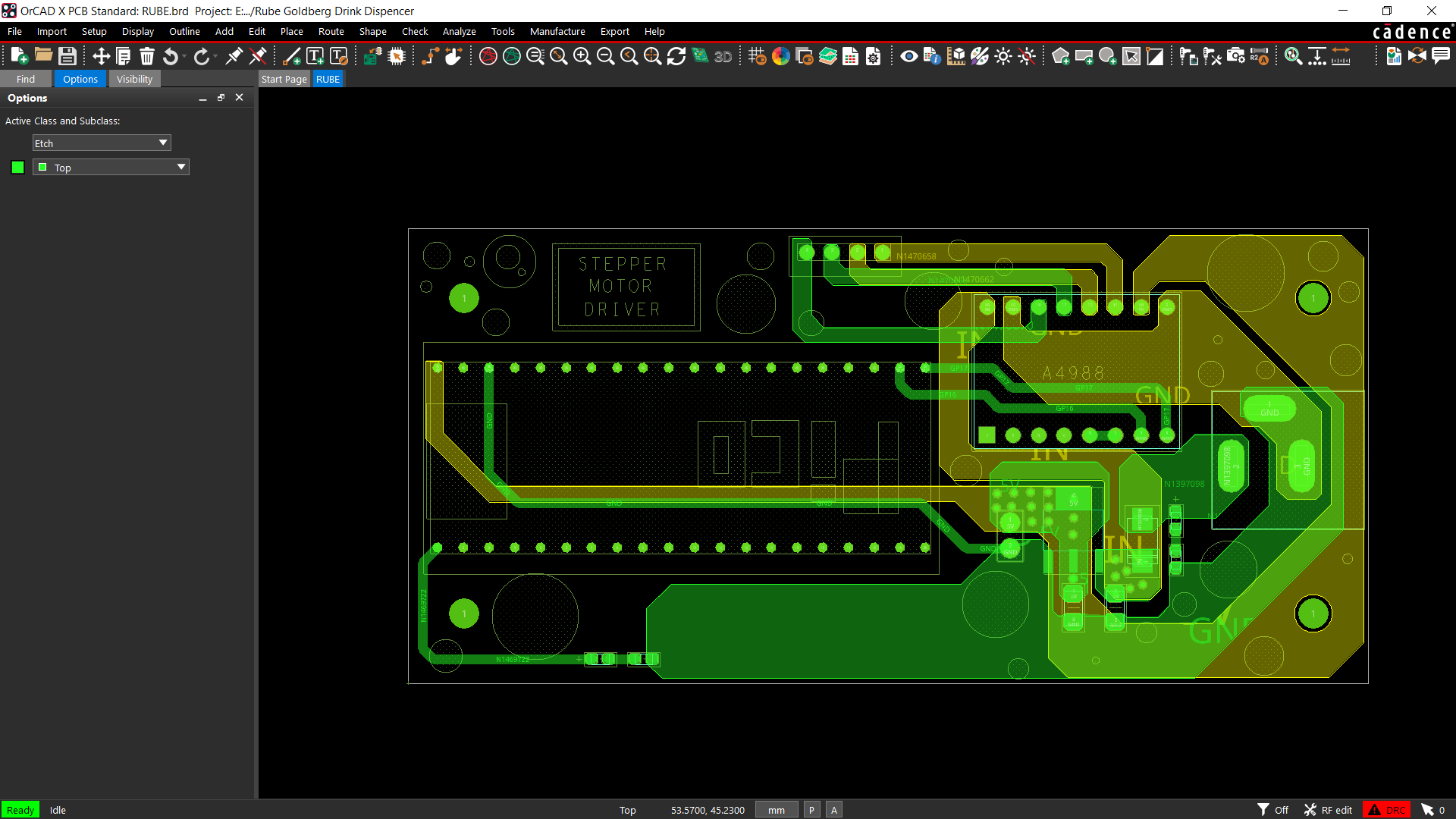The image size is (1456, 819).
Task: Click the red DRC status indicator
Action: (x=1386, y=810)
